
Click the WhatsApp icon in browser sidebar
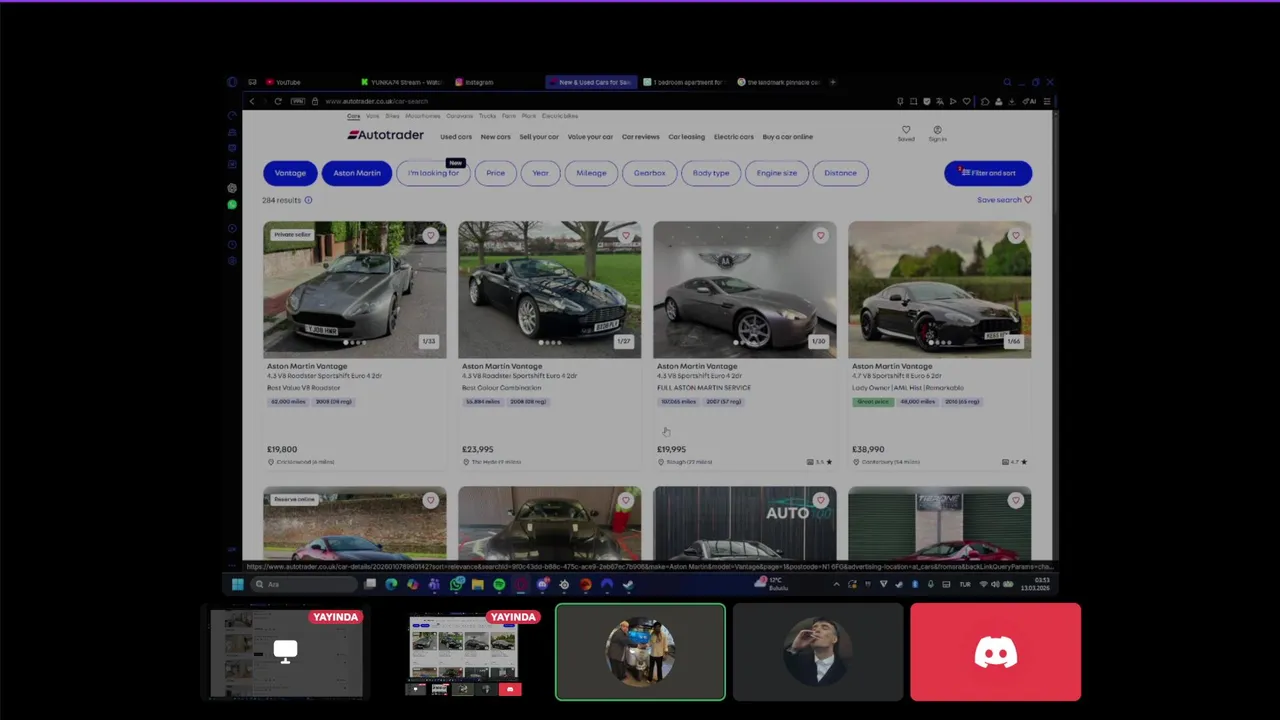232,204
